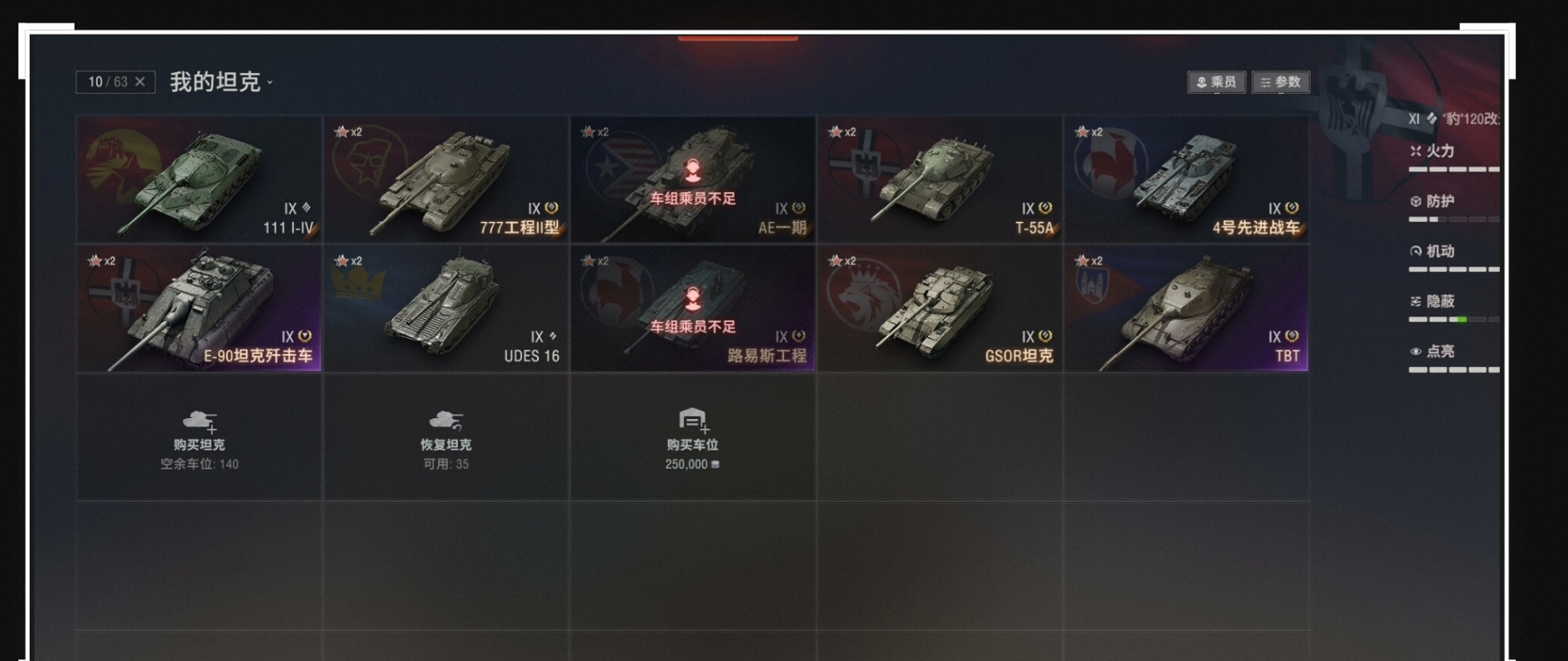Clear the 10/63 filter with the X
The height and width of the screenshot is (661, 1568).
140,82
